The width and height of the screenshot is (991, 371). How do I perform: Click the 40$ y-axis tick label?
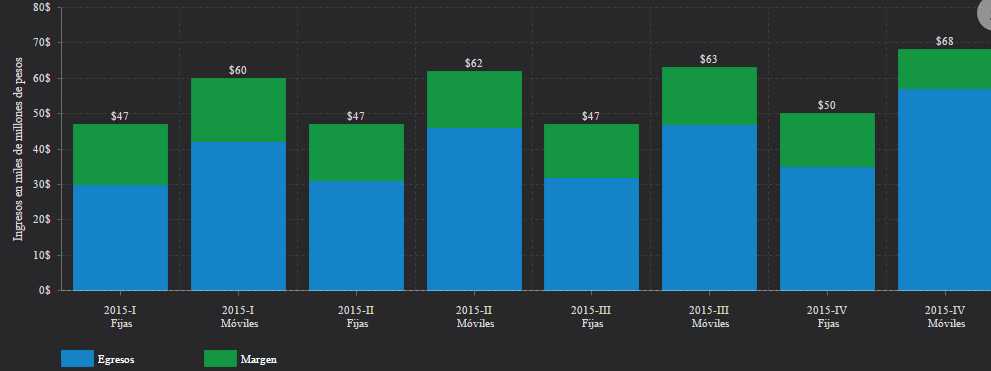43,149
